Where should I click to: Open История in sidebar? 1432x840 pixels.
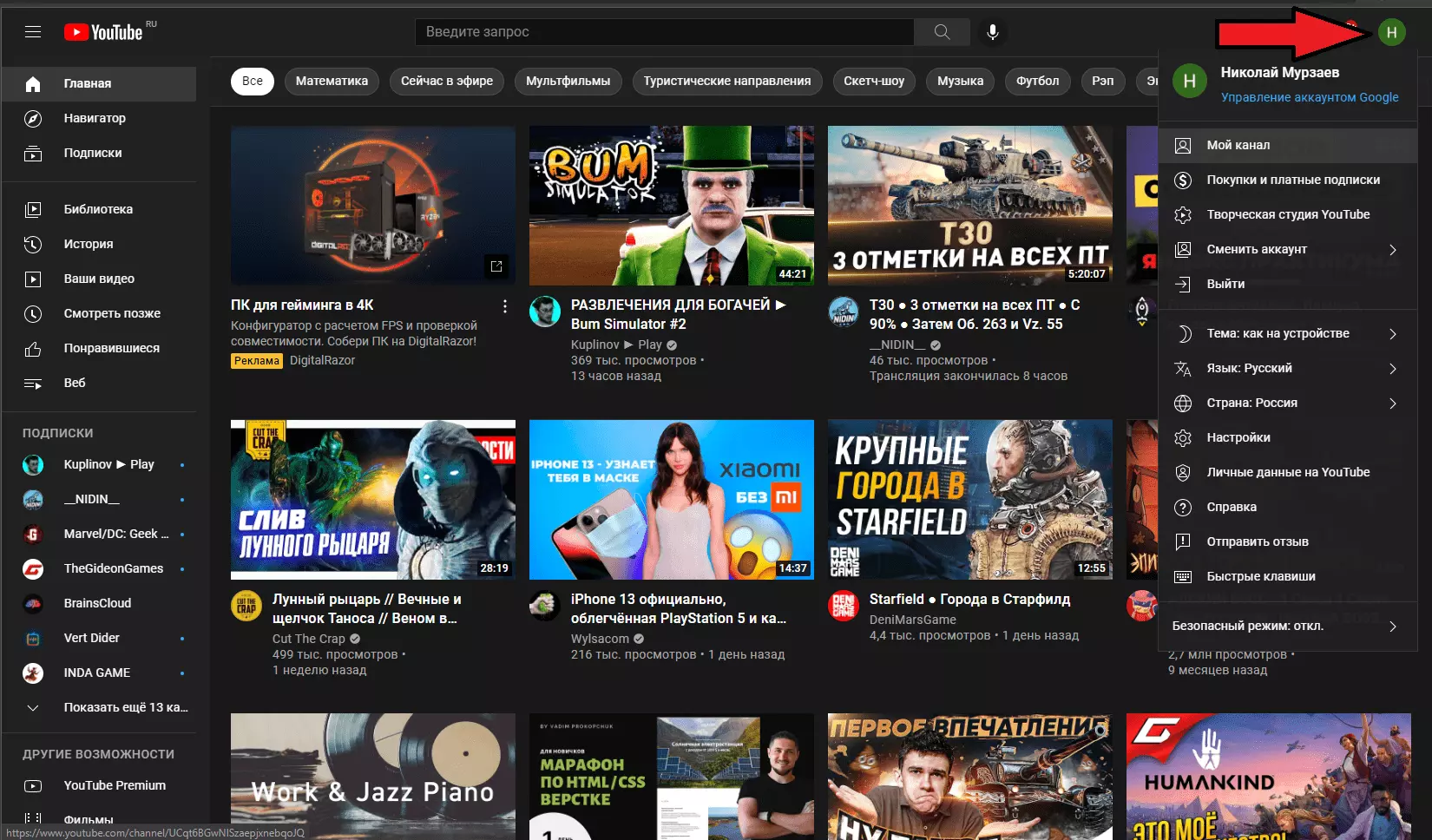point(99,244)
